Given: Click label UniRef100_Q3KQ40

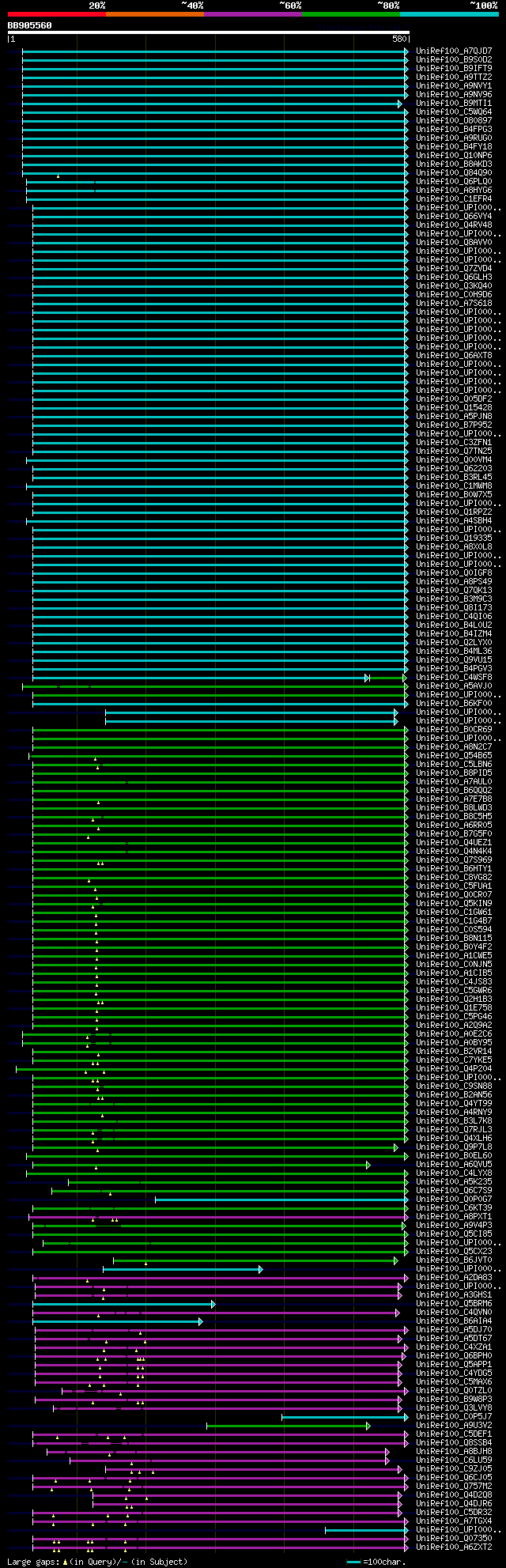Looking at the screenshot, I should point(454,286).
